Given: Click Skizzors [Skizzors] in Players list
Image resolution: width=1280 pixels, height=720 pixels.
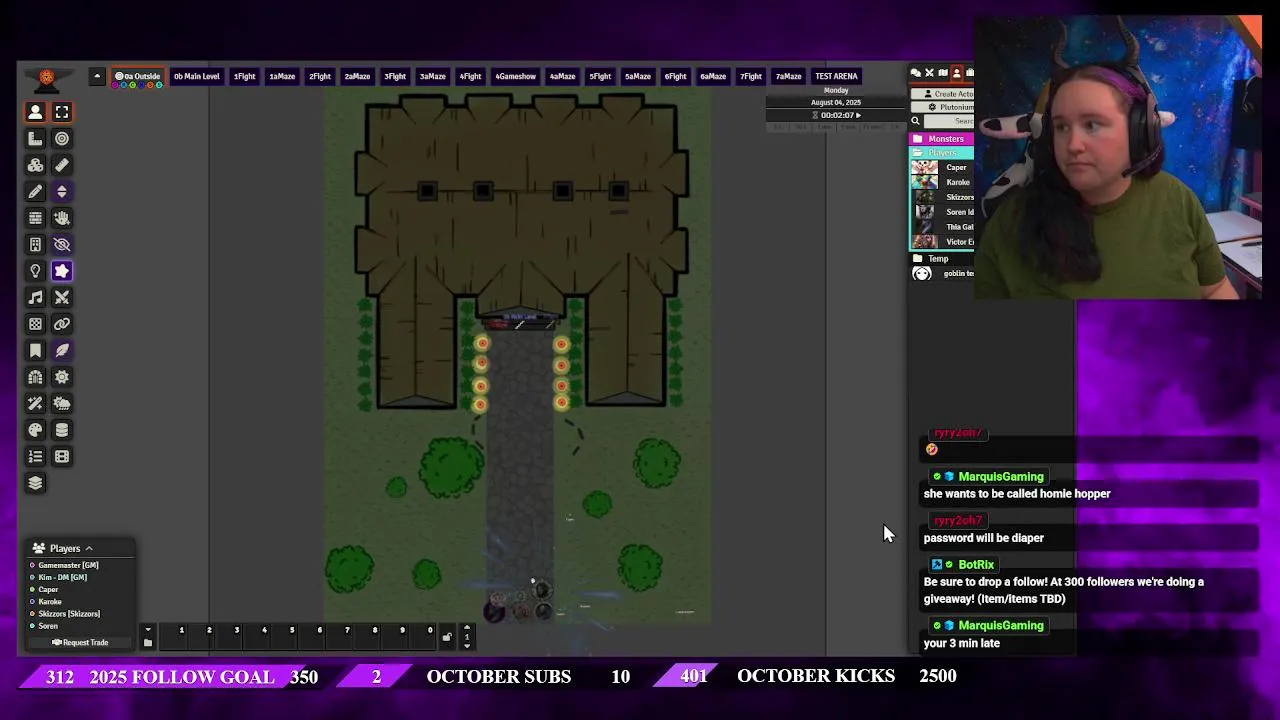Looking at the screenshot, I should click(69, 614).
